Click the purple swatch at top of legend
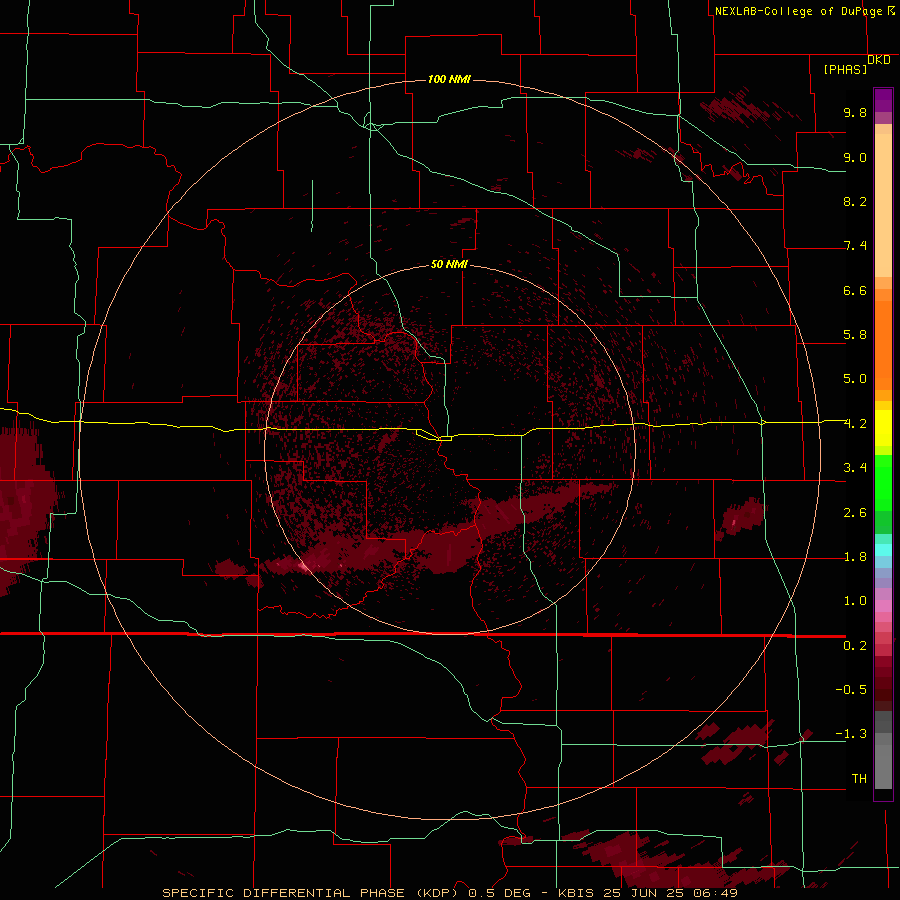The height and width of the screenshot is (900, 900). coord(883,100)
